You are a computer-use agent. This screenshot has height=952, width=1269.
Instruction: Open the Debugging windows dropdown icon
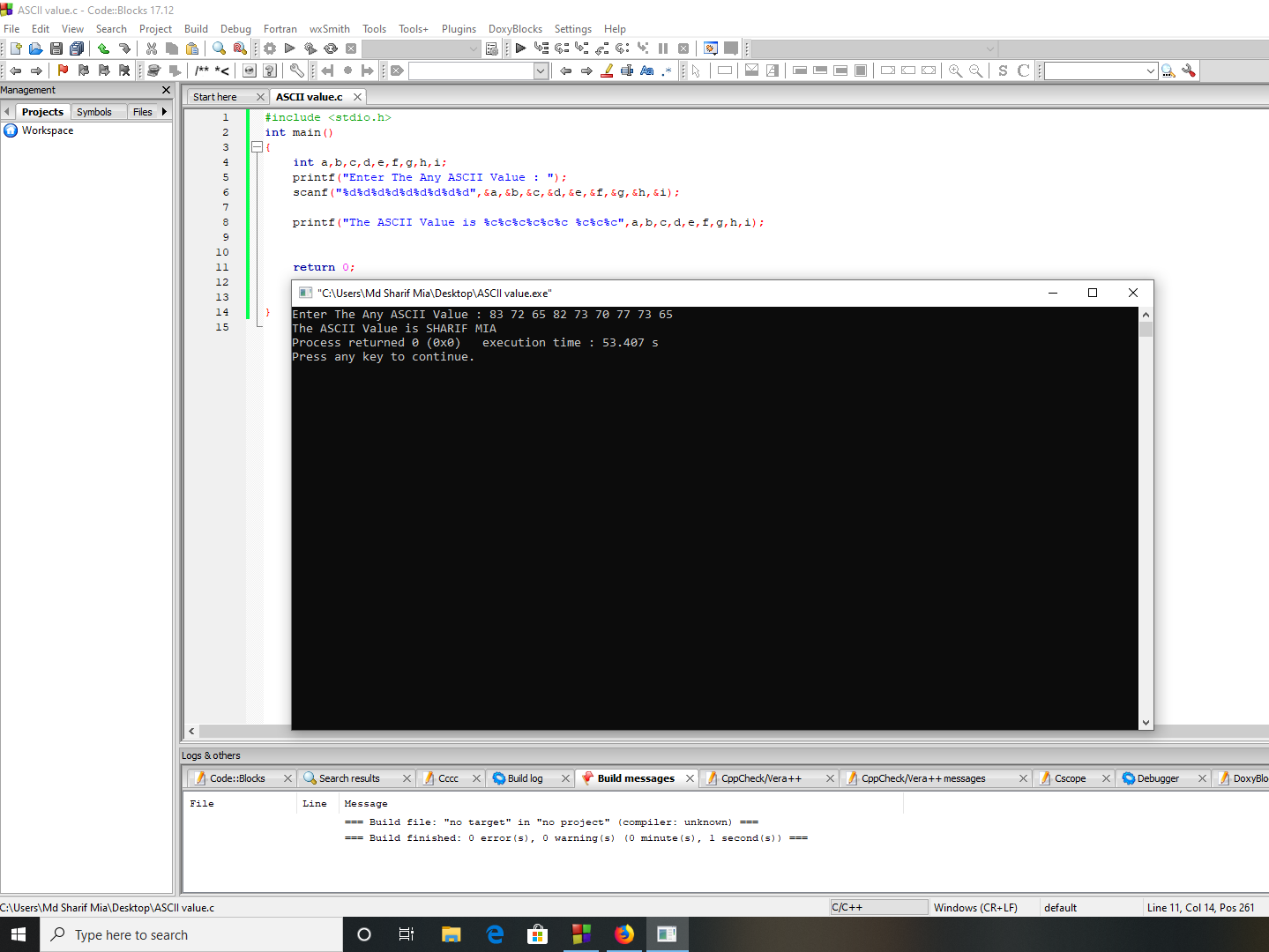pos(710,48)
